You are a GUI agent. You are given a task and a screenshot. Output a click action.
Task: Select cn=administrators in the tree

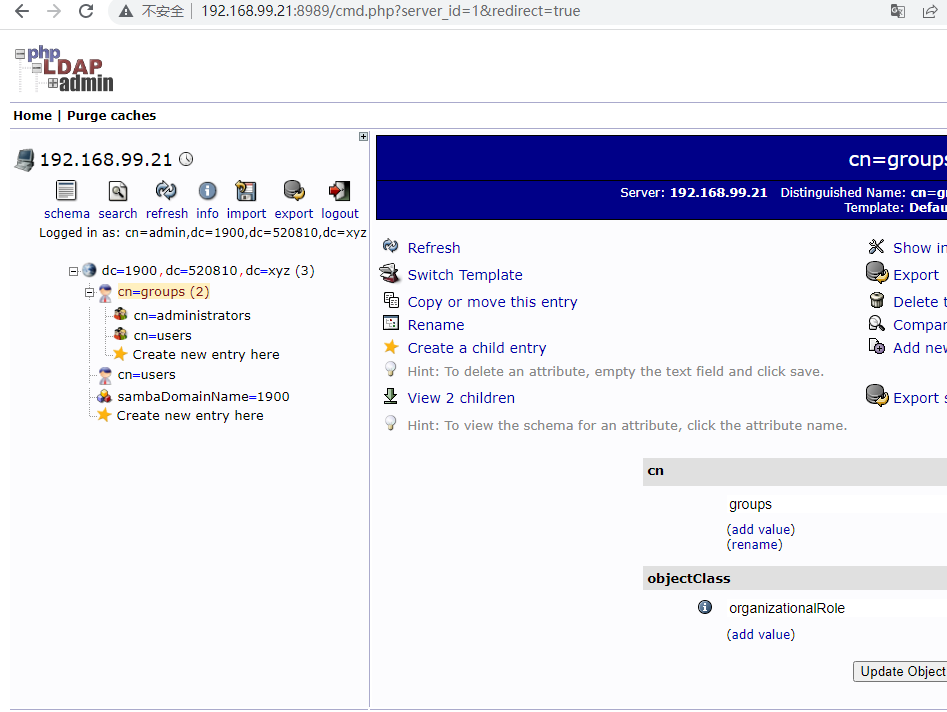coord(192,315)
